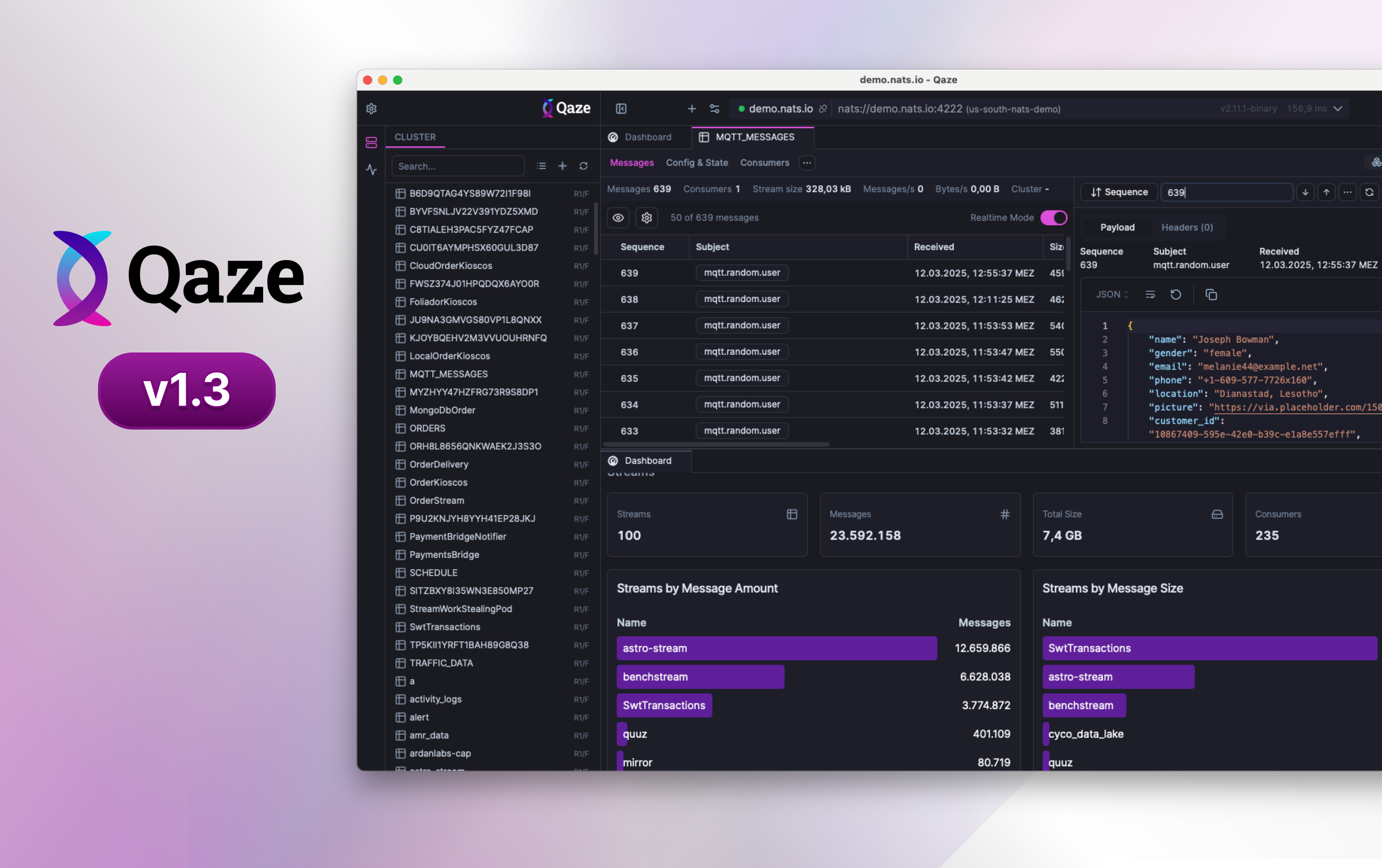Open the list view icon next to search

(541, 166)
